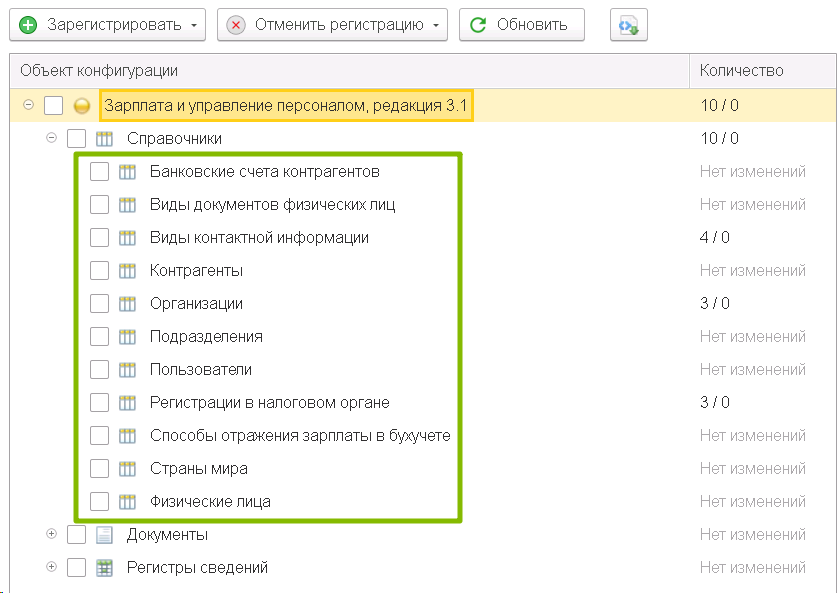Viewport: 837px width, 593px height.
Task: Click the yellow sphere configuration root icon
Action: pyautogui.click(x=82, y=106)
